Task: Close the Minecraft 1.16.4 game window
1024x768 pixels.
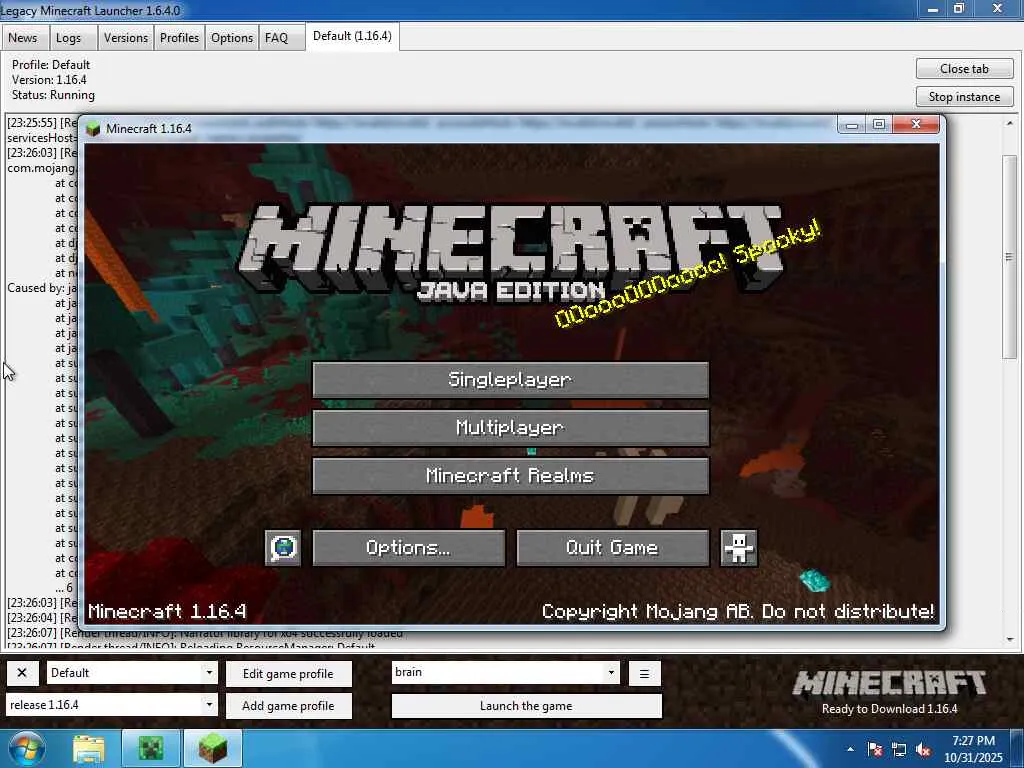Action: tap(916, 124)
